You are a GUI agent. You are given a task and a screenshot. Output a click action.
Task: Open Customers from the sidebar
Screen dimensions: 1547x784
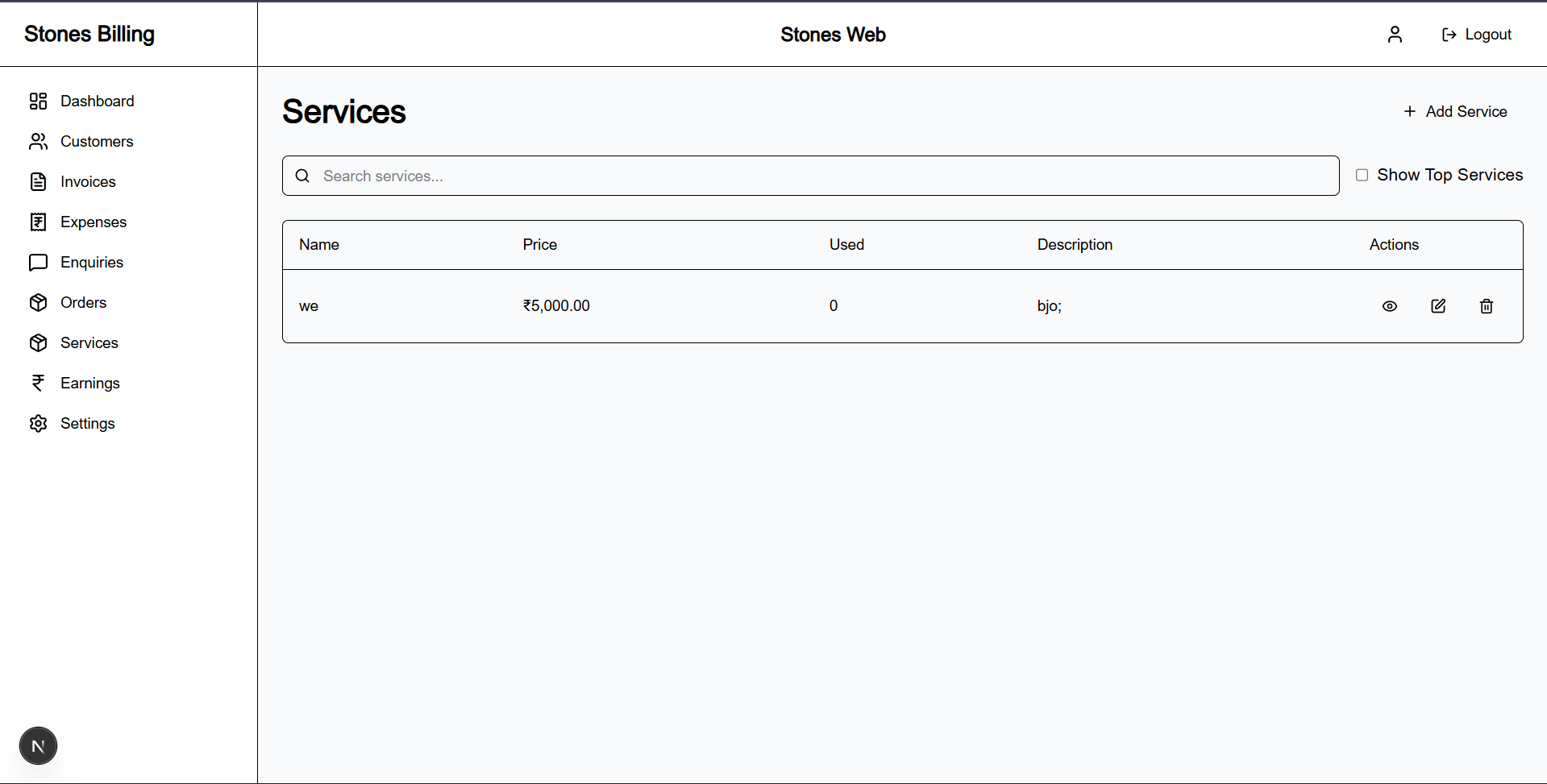96,141
